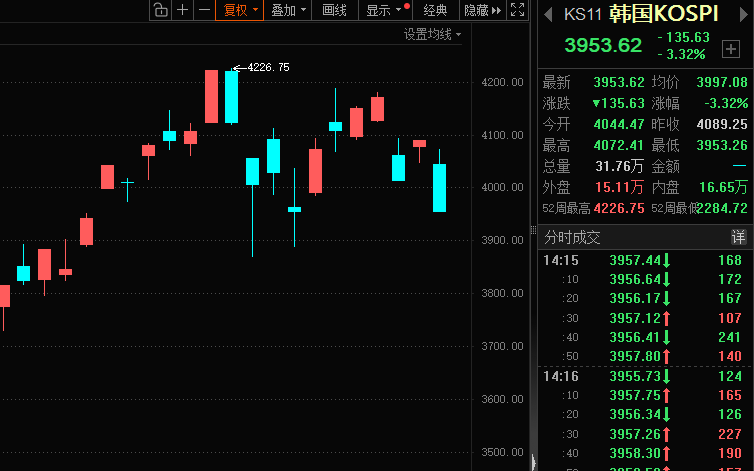This screenshot has height=471, width=754.
Task: Switch to 经典 classic view
Action: click(x=435, y=10)
